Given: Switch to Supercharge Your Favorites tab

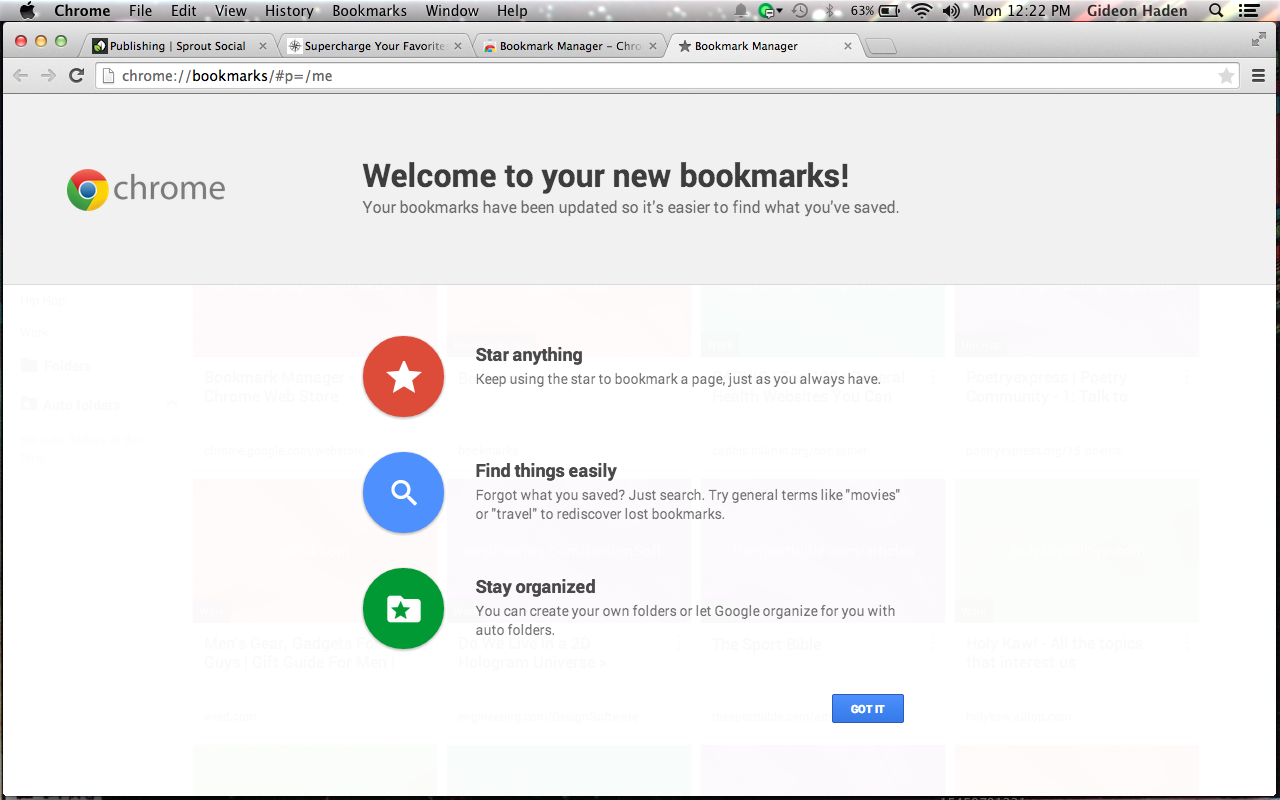Looking at the screenshot, I should tap(375, 46).
